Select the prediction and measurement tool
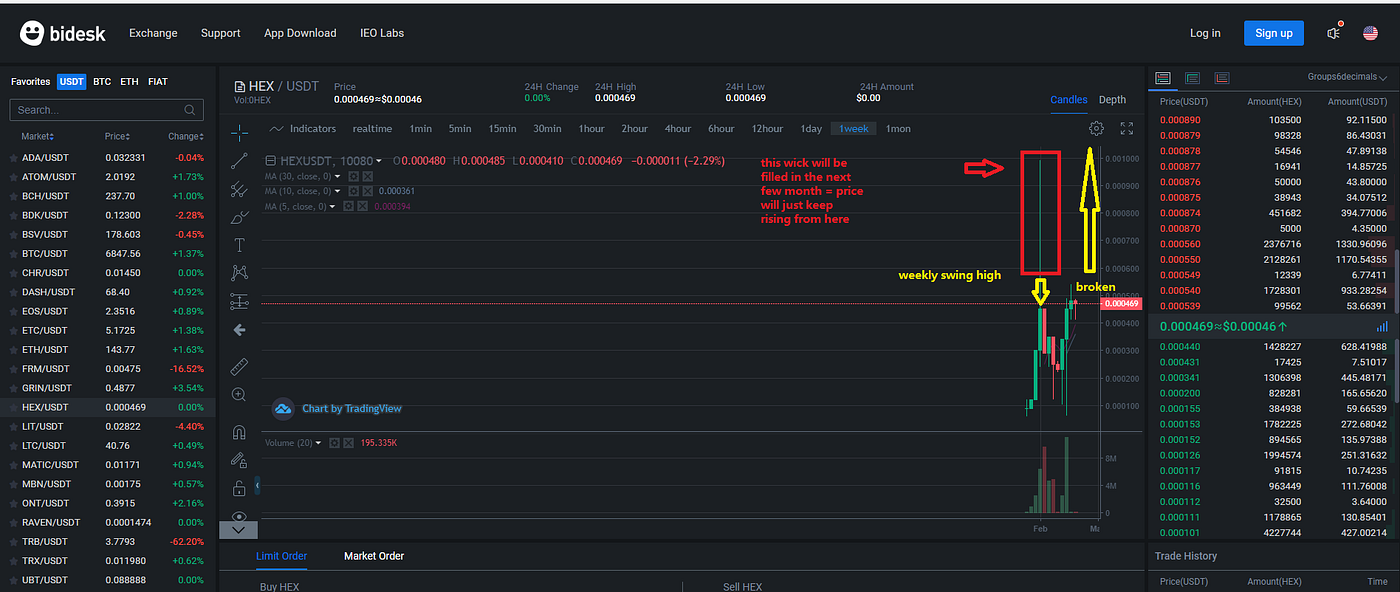The height and width of the screenshot is (592, 1400). tap(239, 301)
